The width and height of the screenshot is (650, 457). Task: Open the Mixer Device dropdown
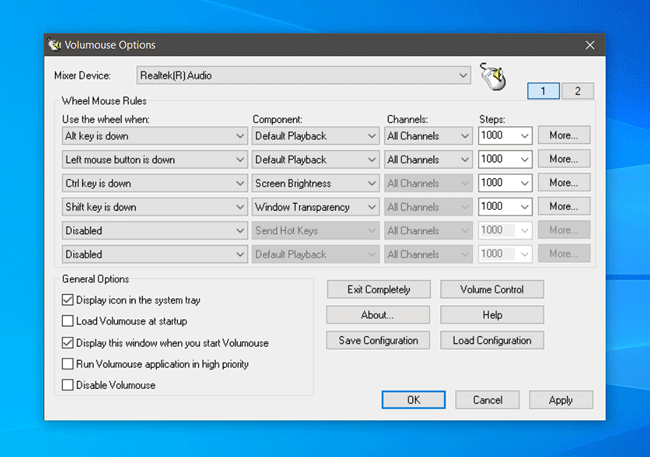303,75
